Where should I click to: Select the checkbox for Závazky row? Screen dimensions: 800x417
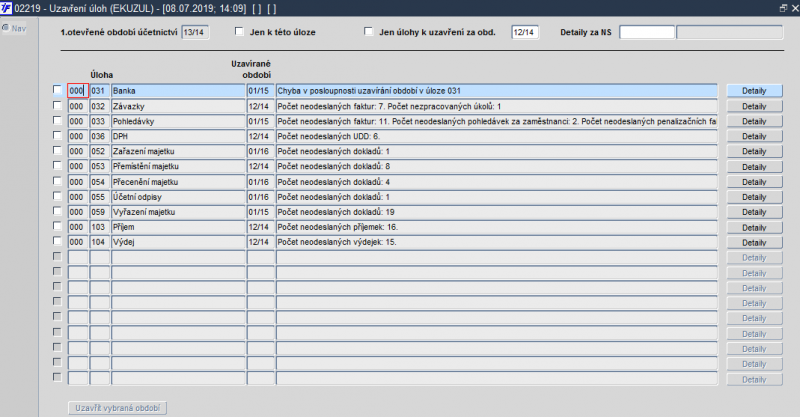click(57, 105)
